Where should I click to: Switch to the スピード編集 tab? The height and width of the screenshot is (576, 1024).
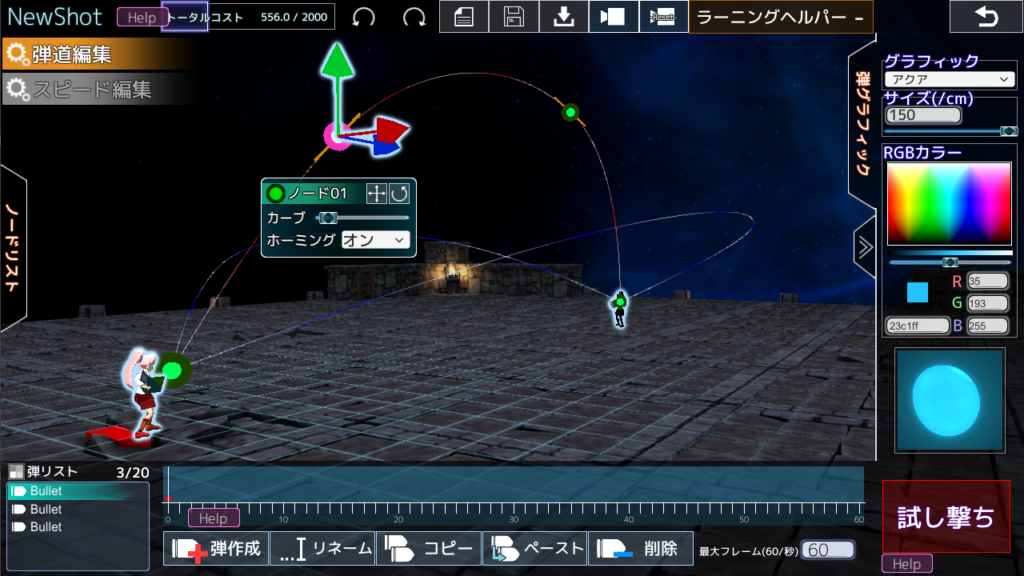pyautogui.click(x=95, y=89)
